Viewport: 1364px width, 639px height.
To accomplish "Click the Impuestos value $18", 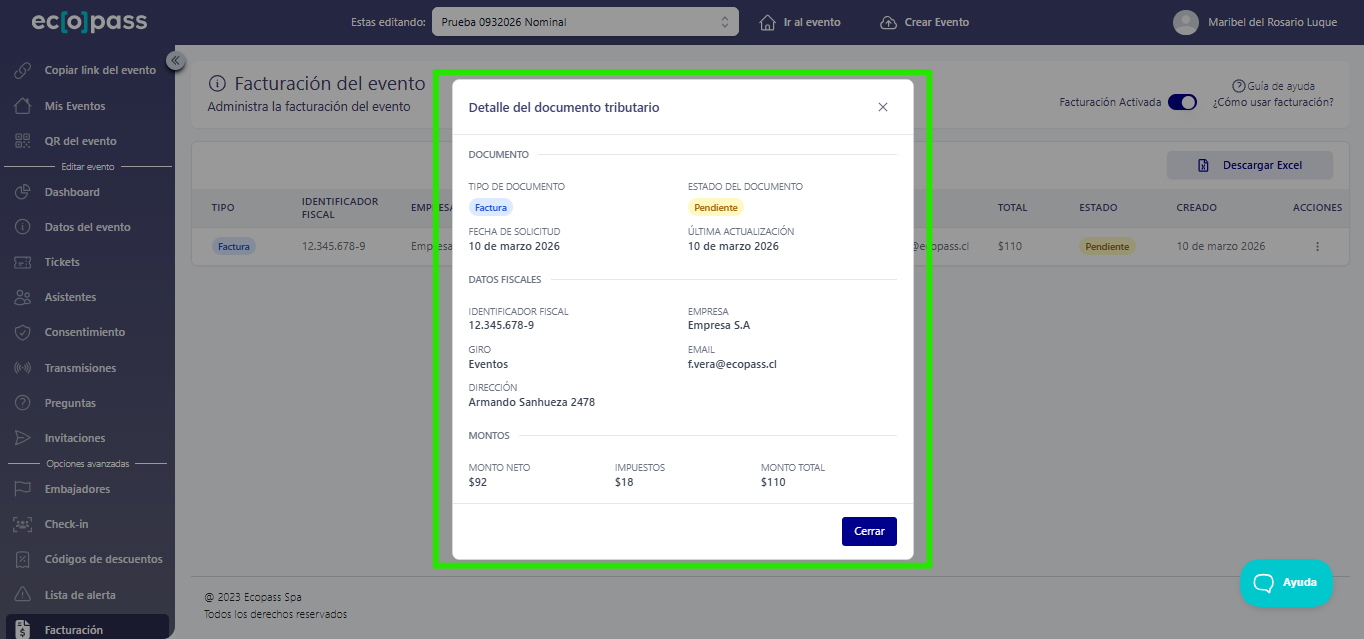I will tap(624, 482).
